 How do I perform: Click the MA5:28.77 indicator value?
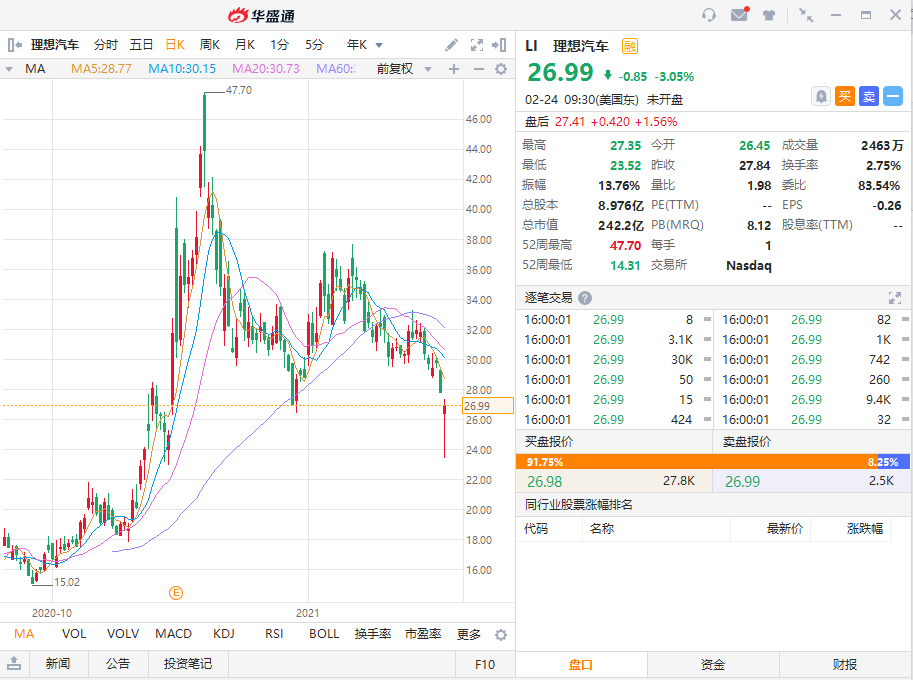(x=101, y=69)
